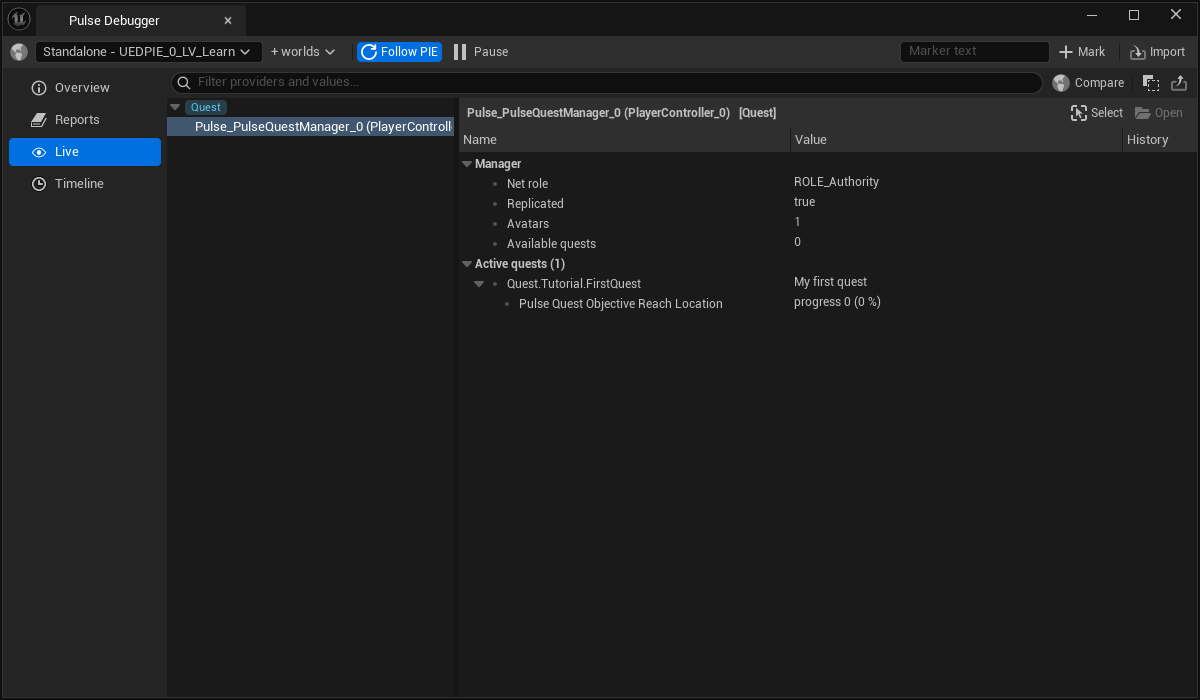Select the Replicated row
The image size is (1200, 700).
coord(827,204)
